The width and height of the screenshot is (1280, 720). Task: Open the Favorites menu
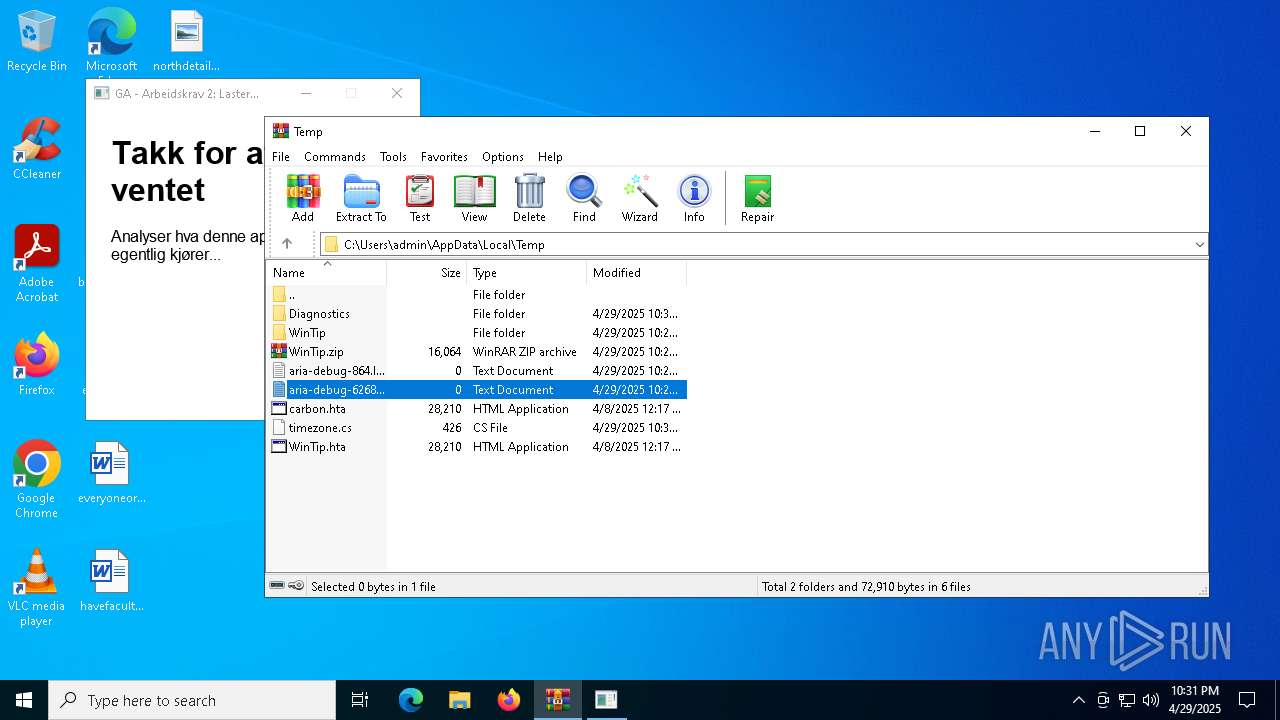coord(444,157)
